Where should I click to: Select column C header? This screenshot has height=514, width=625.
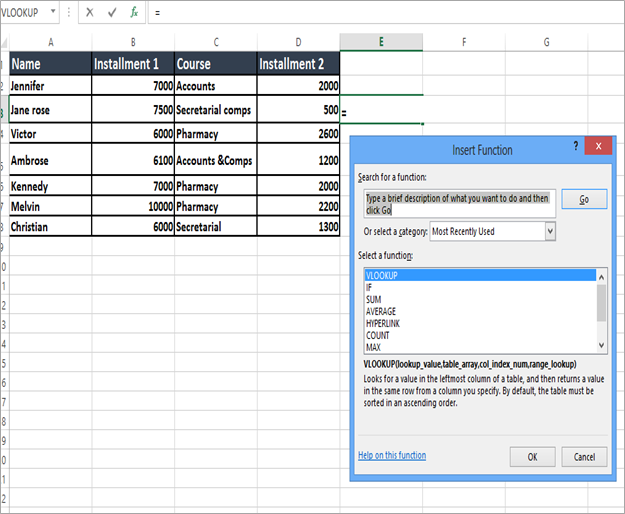pyautogui.click(x=216, y=42)
